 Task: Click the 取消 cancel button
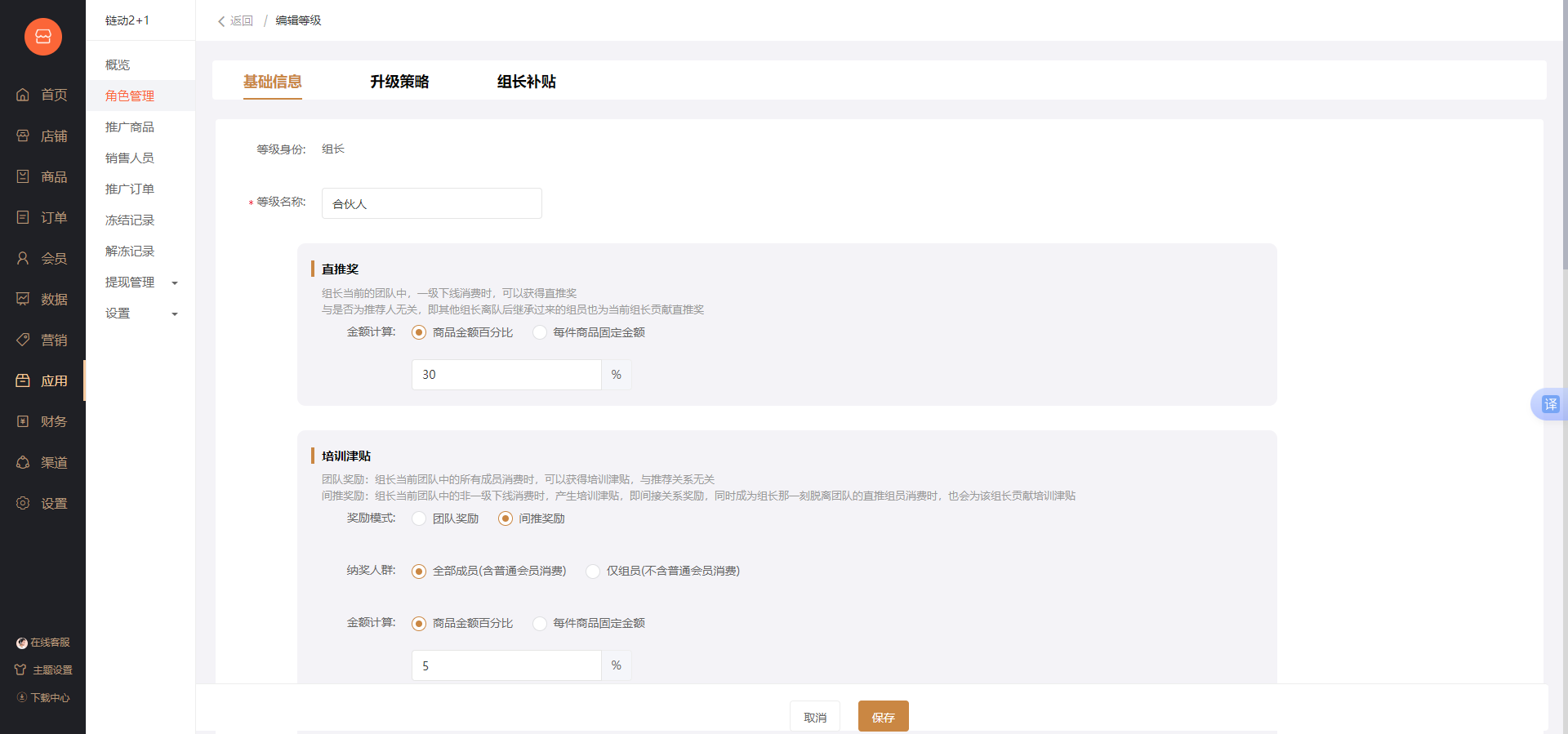[x=814, y=717]
